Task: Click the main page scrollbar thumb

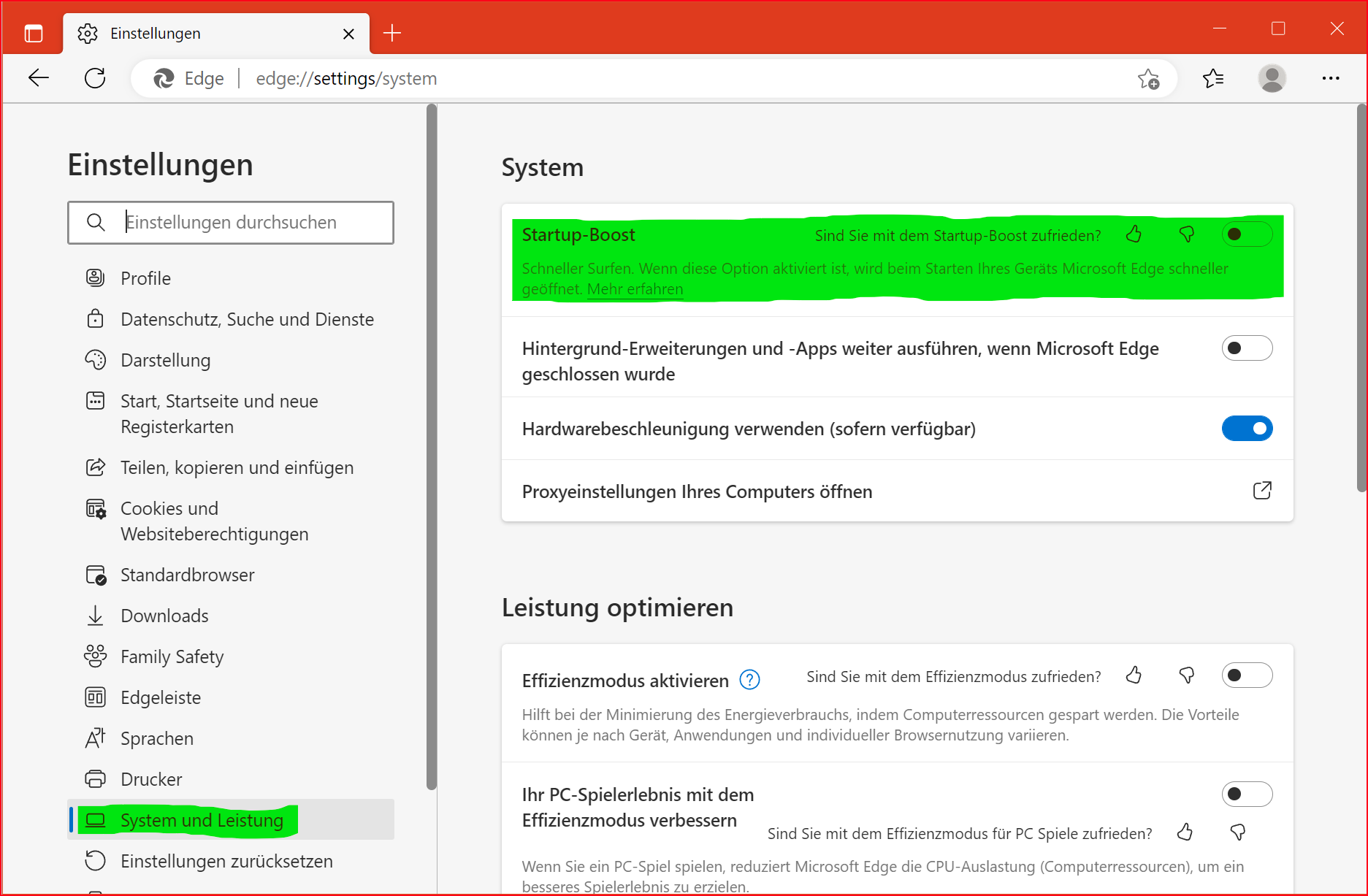Action: (1361, 298)
